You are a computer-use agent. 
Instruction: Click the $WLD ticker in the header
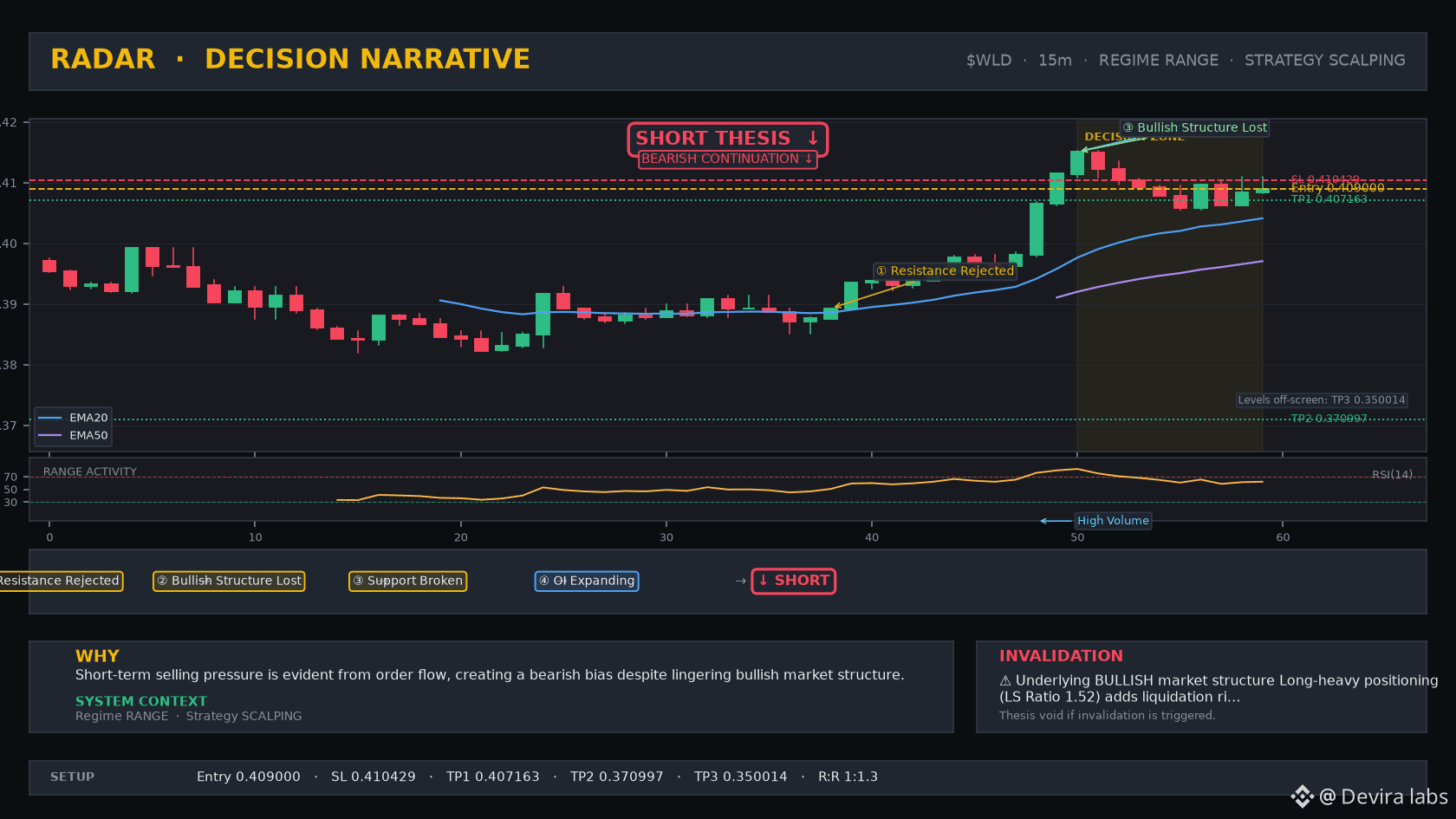[x=989, y=61]
